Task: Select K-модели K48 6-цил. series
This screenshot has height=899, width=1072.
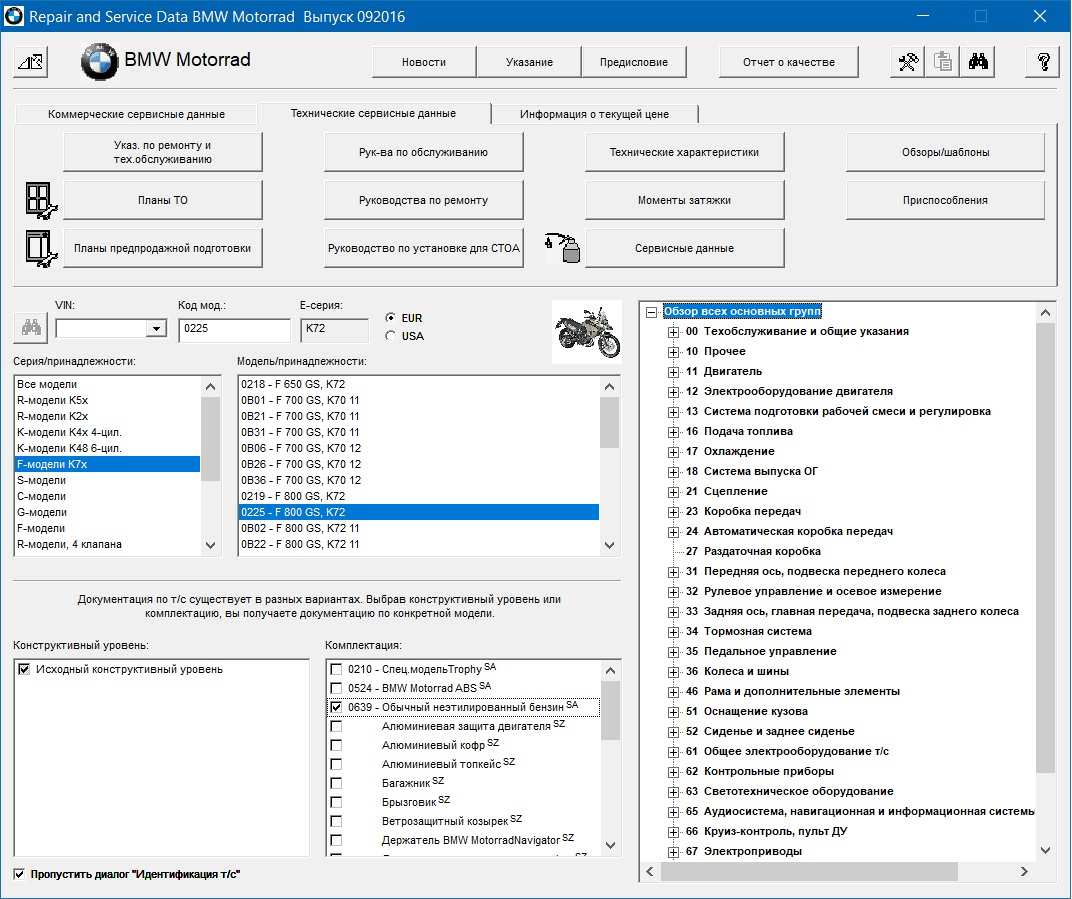Action: 107,448
